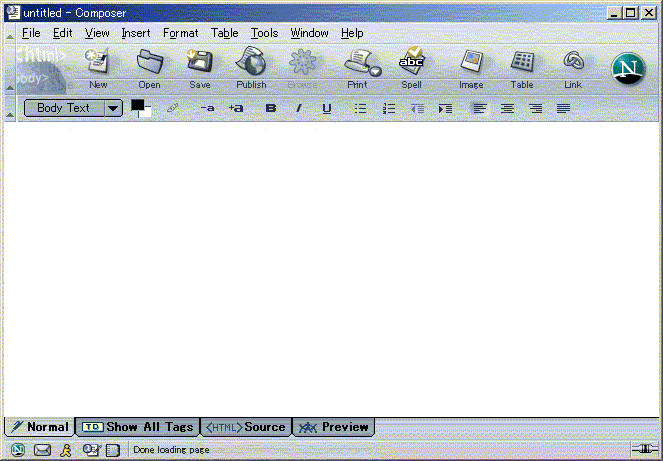This screenshot has width=663, height=461.
Task: Toggle underline formatting
Action: point(326,109)
